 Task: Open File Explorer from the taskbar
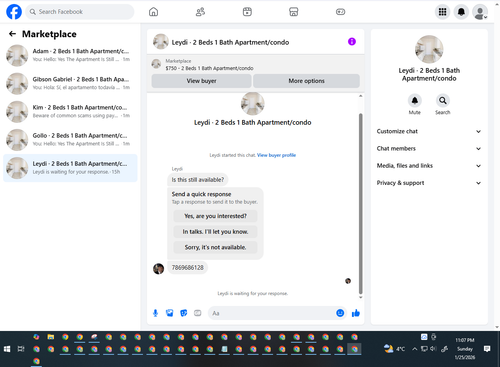pyautogui.click(x=51, y=337)
